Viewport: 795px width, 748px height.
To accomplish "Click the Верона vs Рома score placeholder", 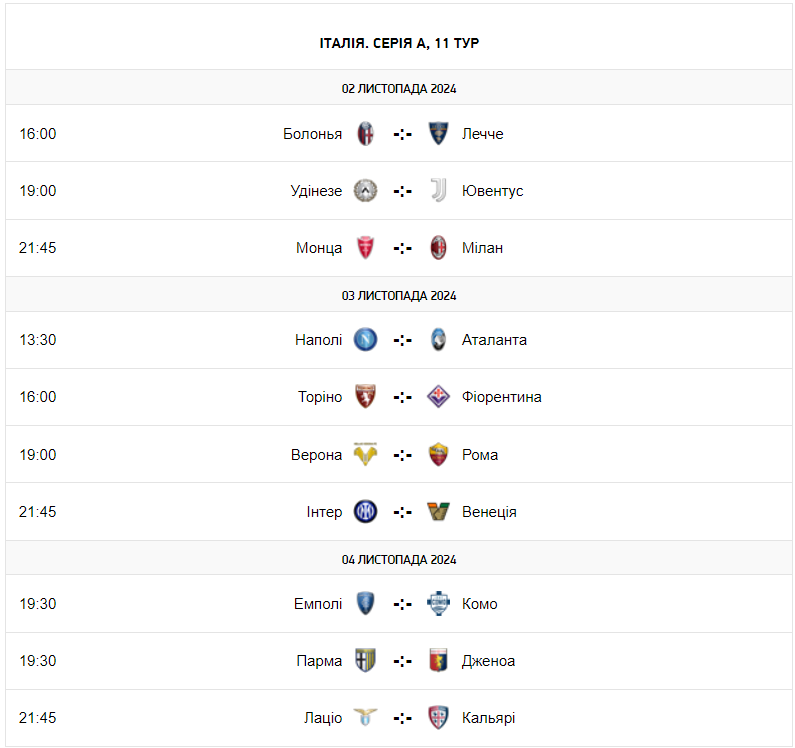I will click(402, 455).
